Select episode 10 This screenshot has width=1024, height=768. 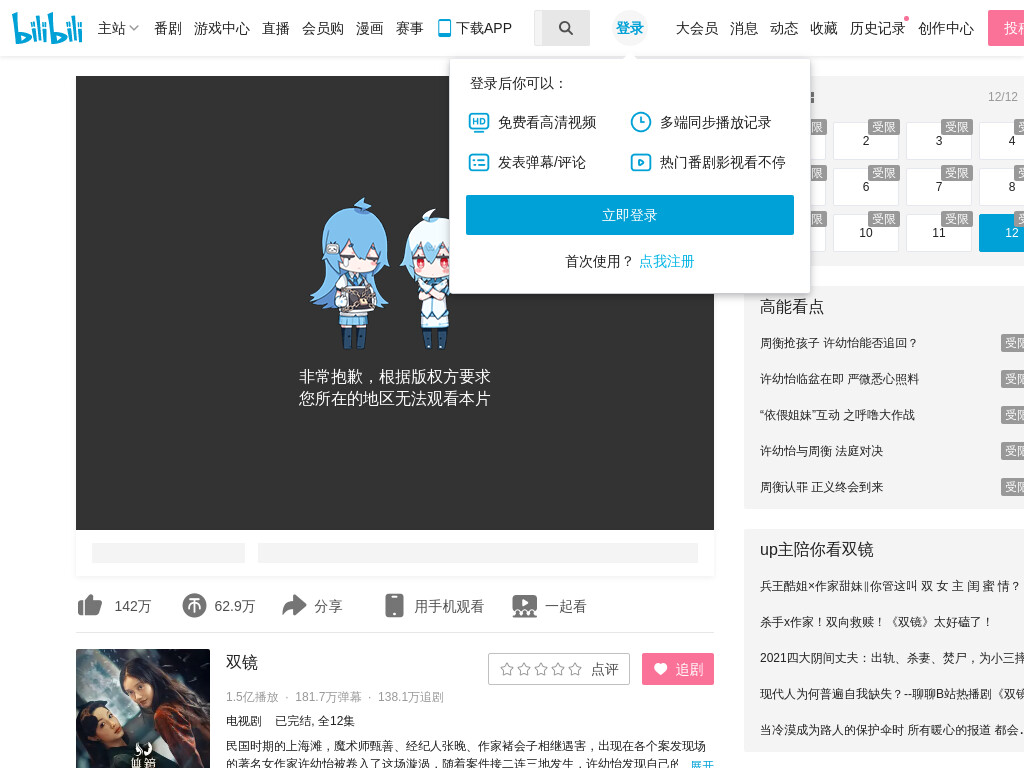coord(866,232)
